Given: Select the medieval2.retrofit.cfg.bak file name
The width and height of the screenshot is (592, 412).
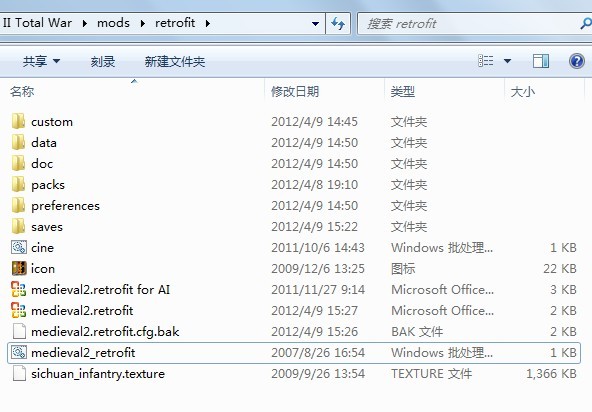Looking at the screenshot, I should click(105, 332).
